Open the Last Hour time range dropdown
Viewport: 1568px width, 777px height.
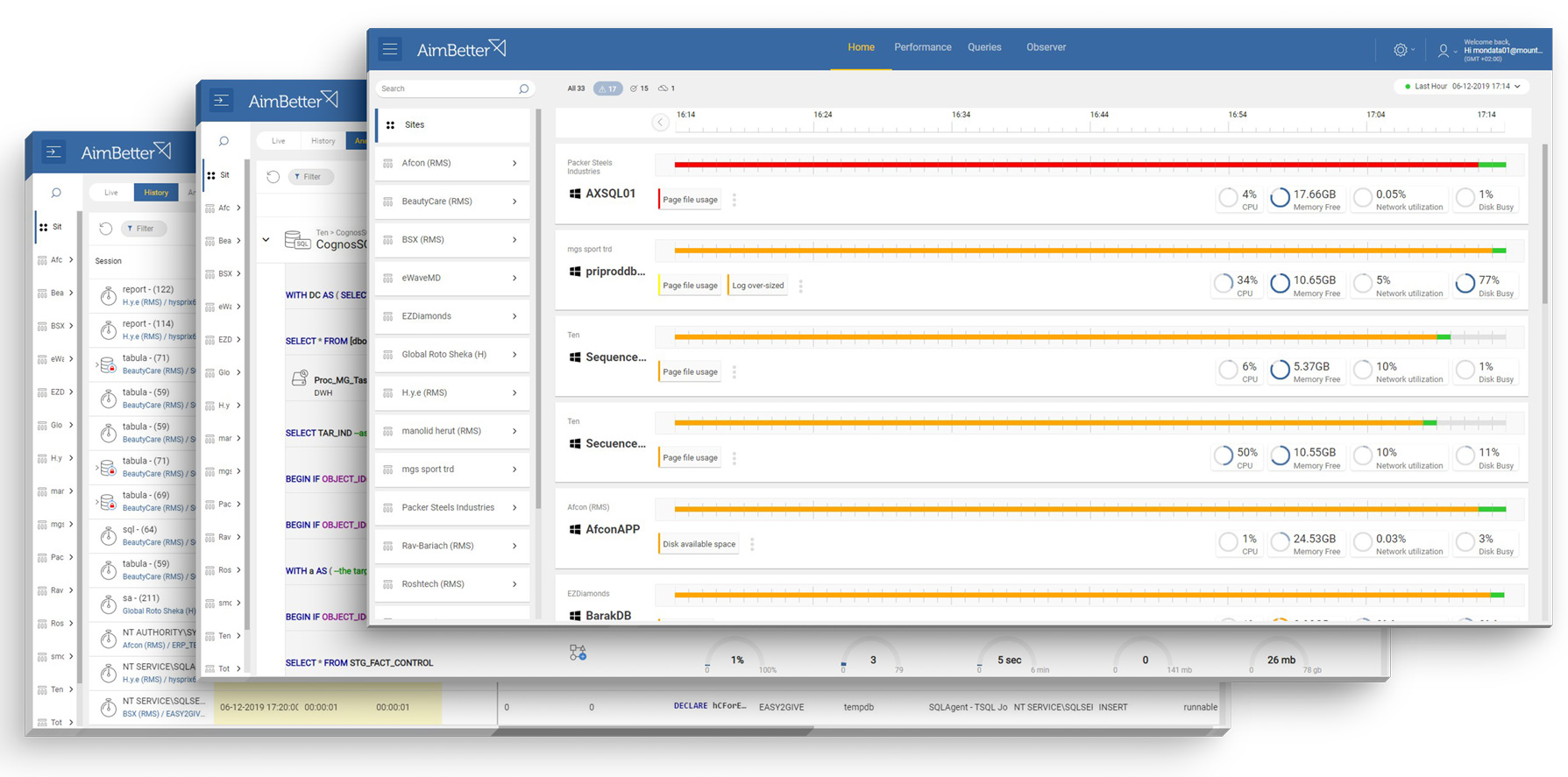coord(1462,87)
